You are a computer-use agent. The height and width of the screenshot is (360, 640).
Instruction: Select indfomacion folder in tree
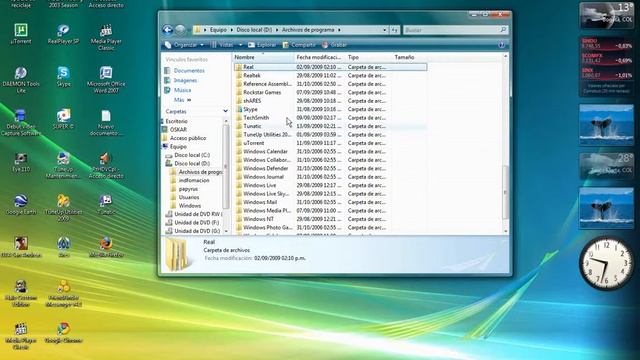[194, 180]
